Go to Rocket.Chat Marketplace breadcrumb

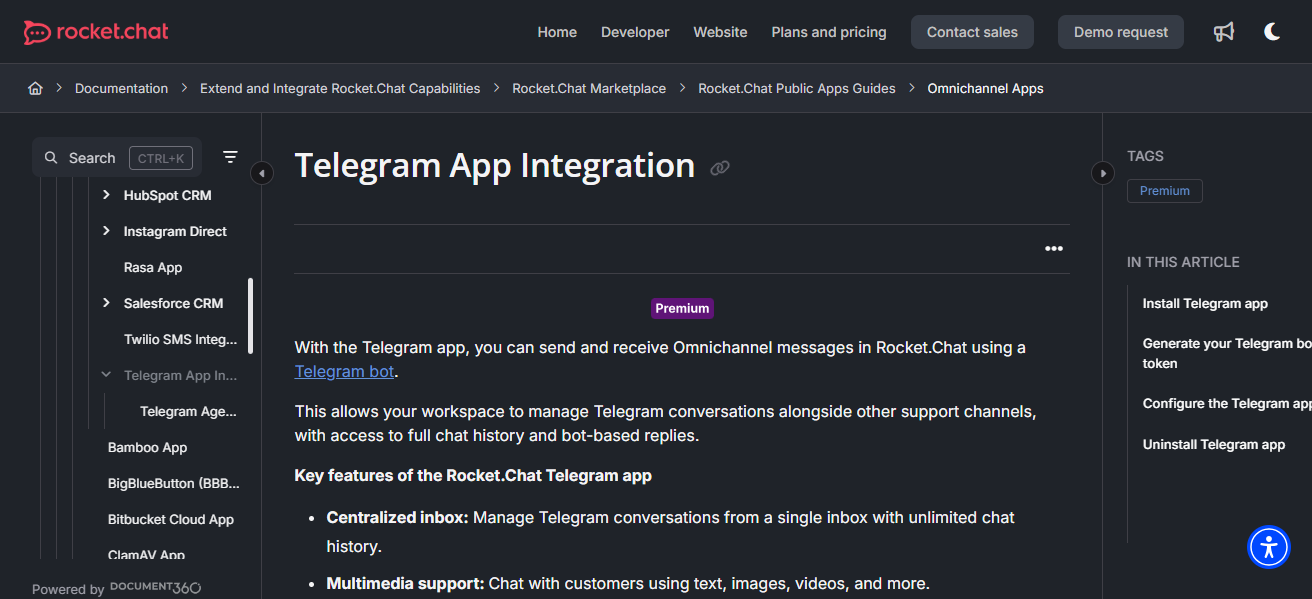(589, 88)
